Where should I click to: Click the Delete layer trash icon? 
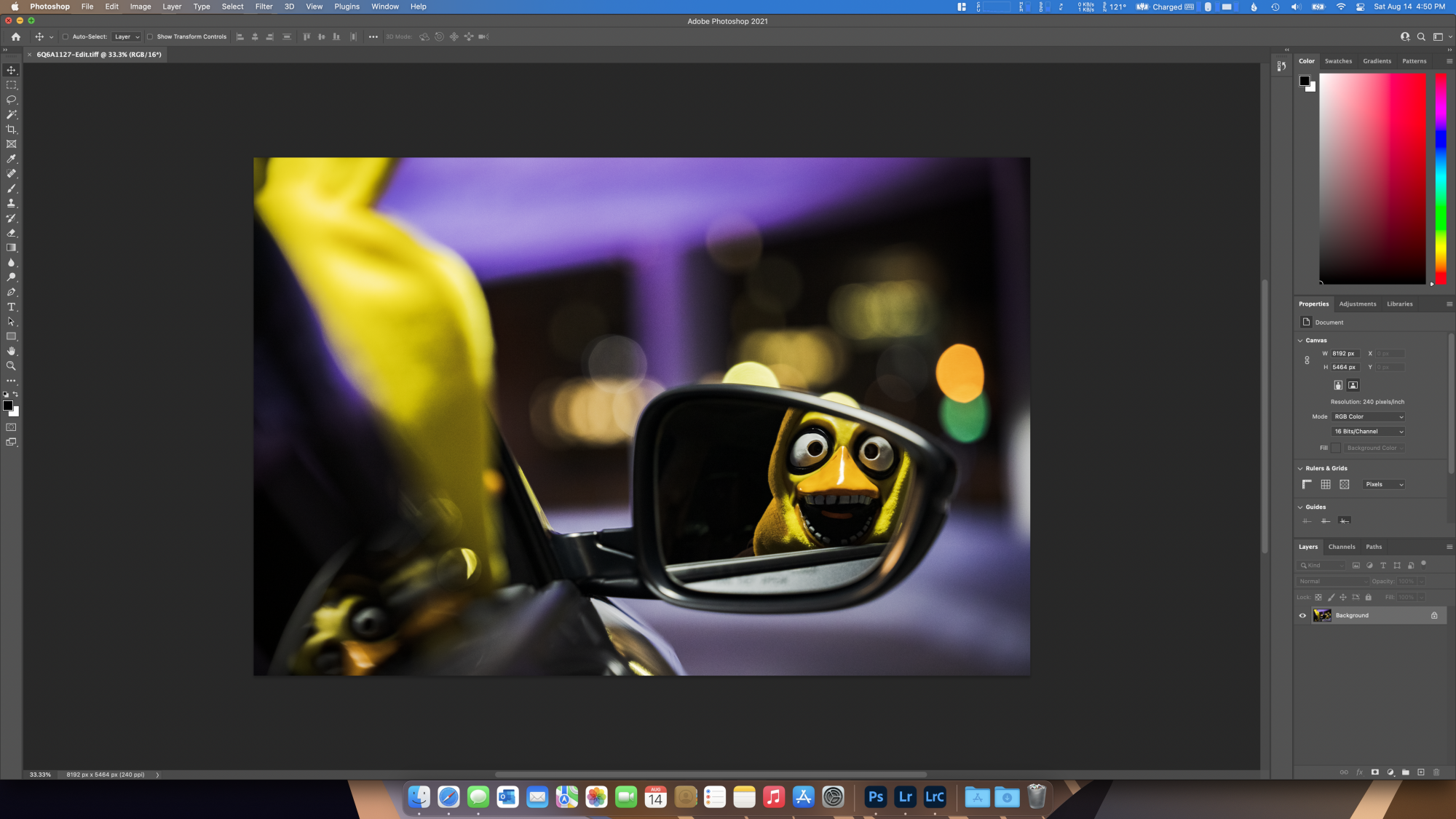click(1436, 772)
